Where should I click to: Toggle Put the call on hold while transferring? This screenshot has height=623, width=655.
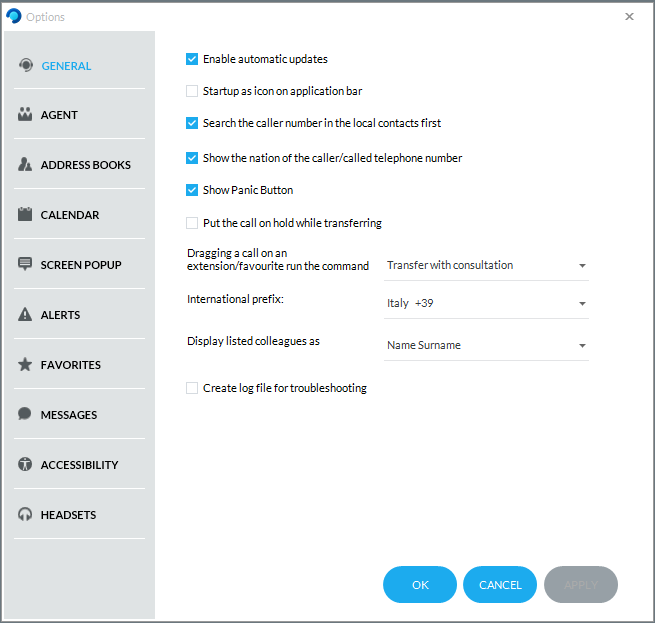pyautogui.click(x=192, y=223)
